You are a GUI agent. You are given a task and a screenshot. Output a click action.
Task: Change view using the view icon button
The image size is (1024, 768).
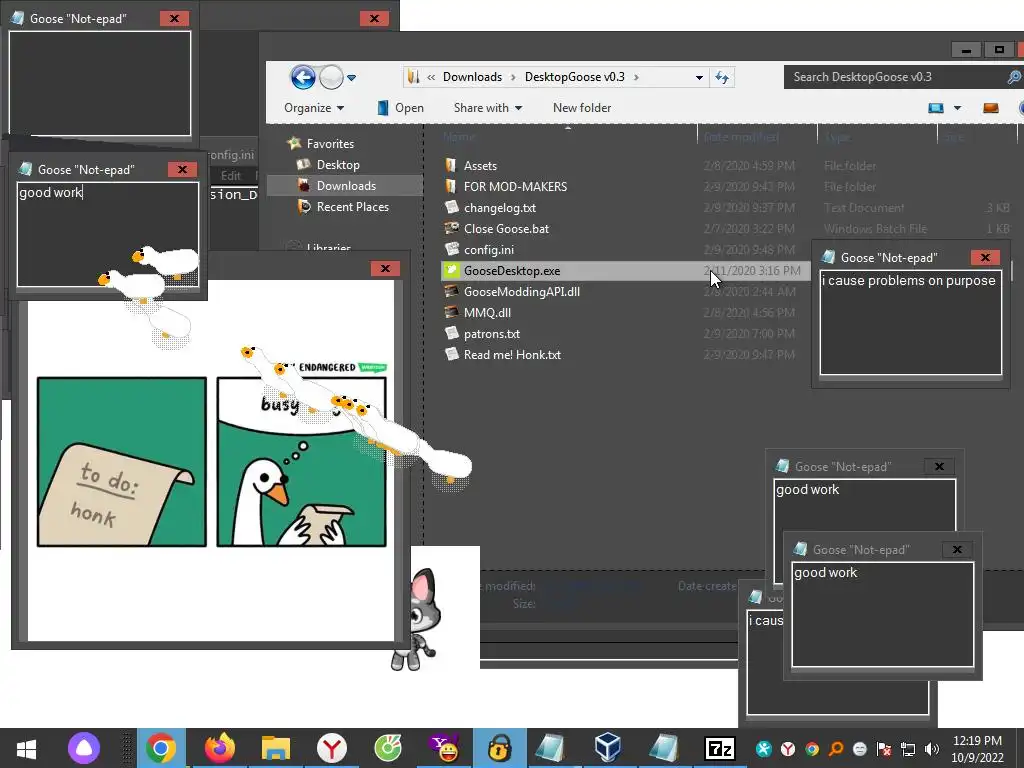point(936,108)
